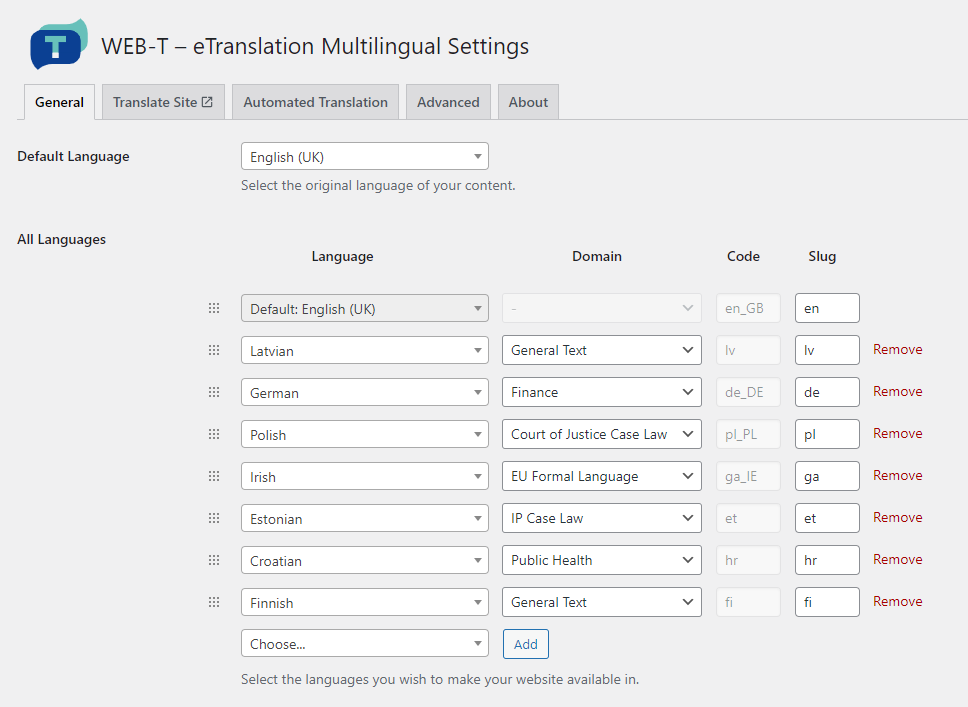Switch to the General tab
Viewport: 968px width, 707px height.
coord(59,102)
